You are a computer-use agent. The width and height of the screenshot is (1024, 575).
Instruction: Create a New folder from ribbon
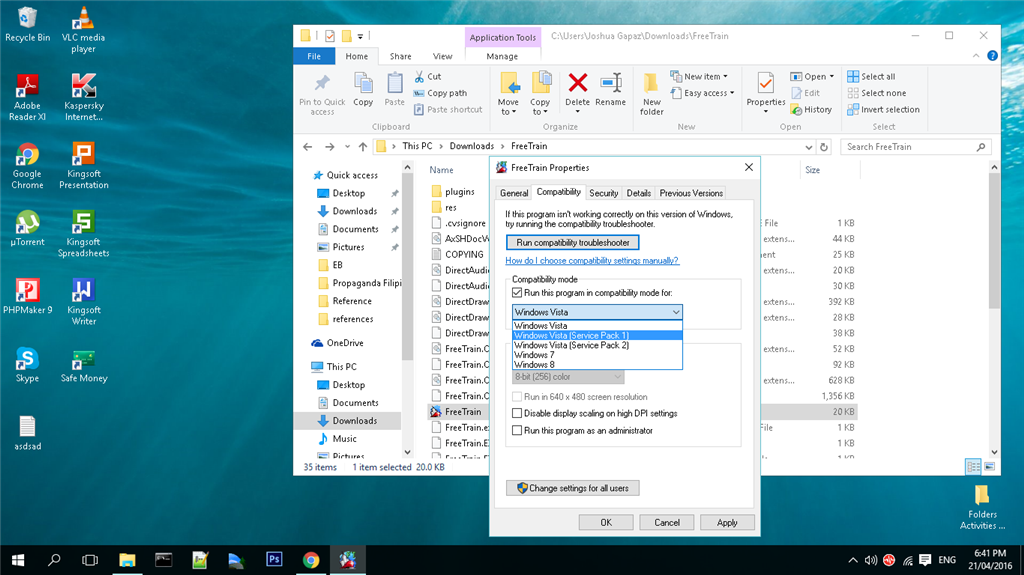(x=651, y=94)
